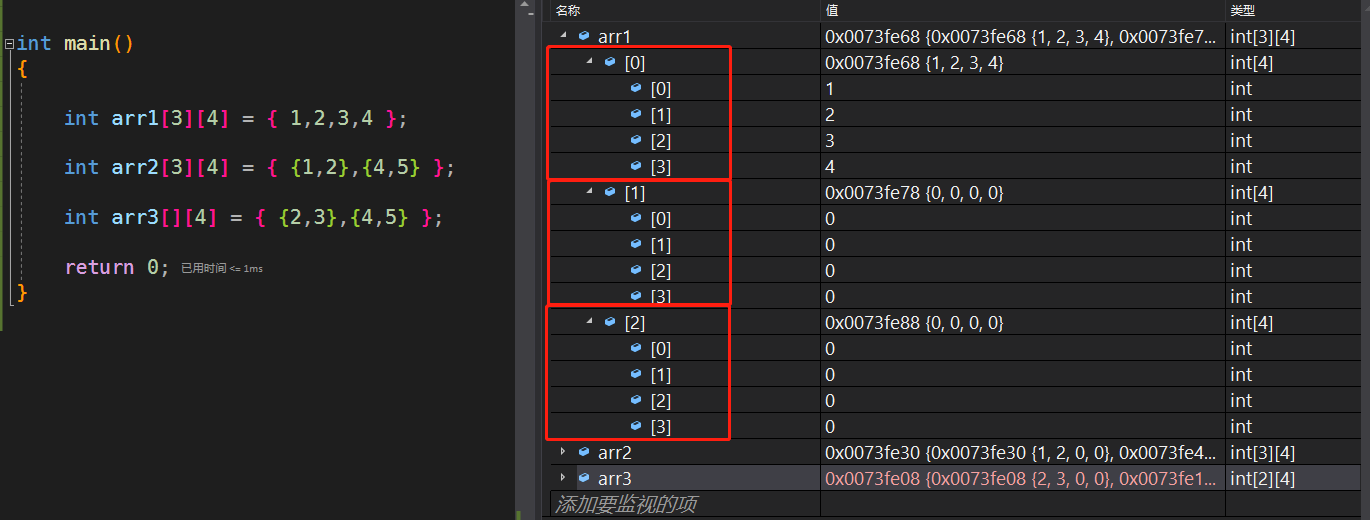Screen dimensions: 1370x520
Task: Select the arr2 name in the watch list
Action: tap(614, 452)
